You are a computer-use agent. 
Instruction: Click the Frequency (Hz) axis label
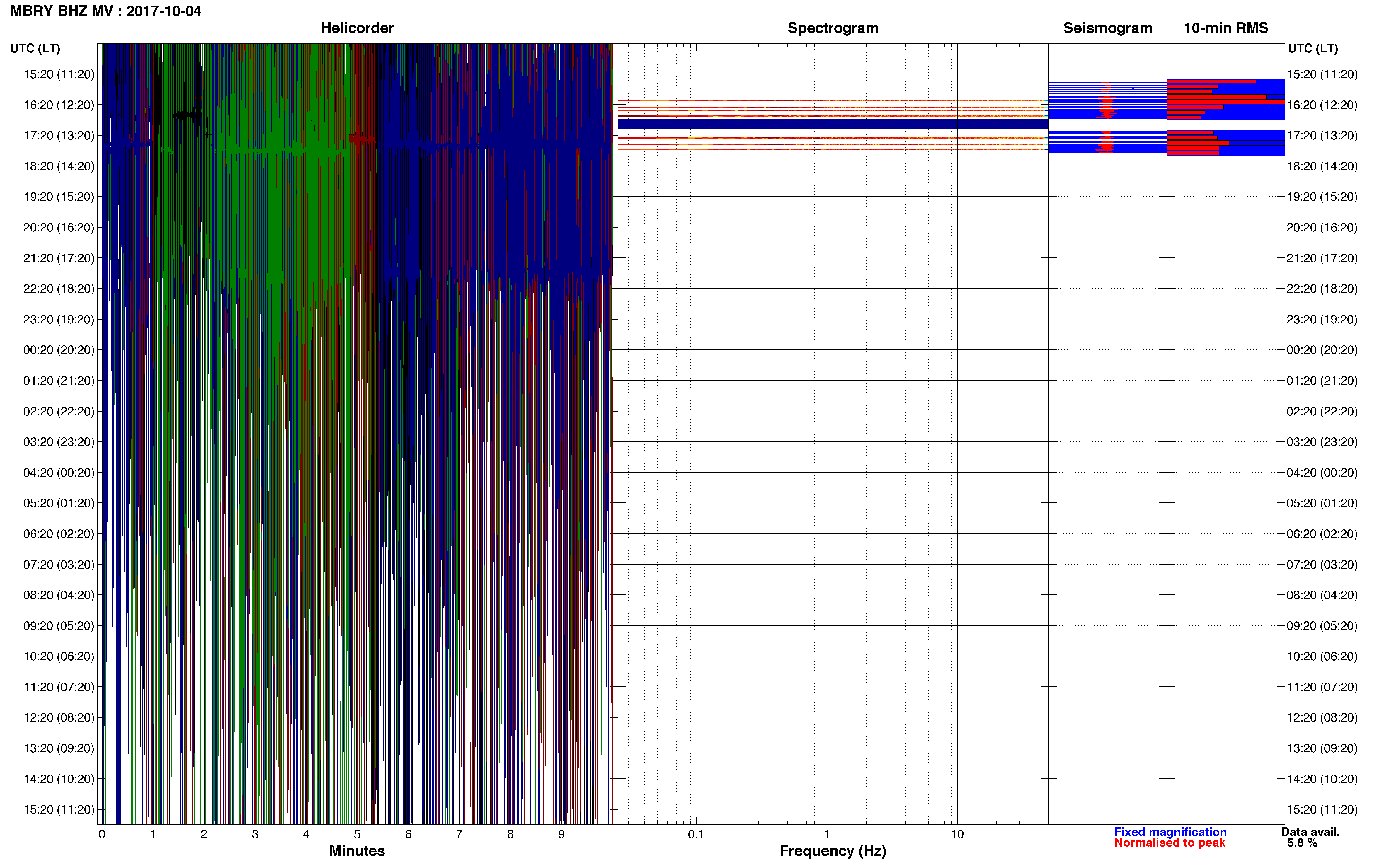point(833,851)
